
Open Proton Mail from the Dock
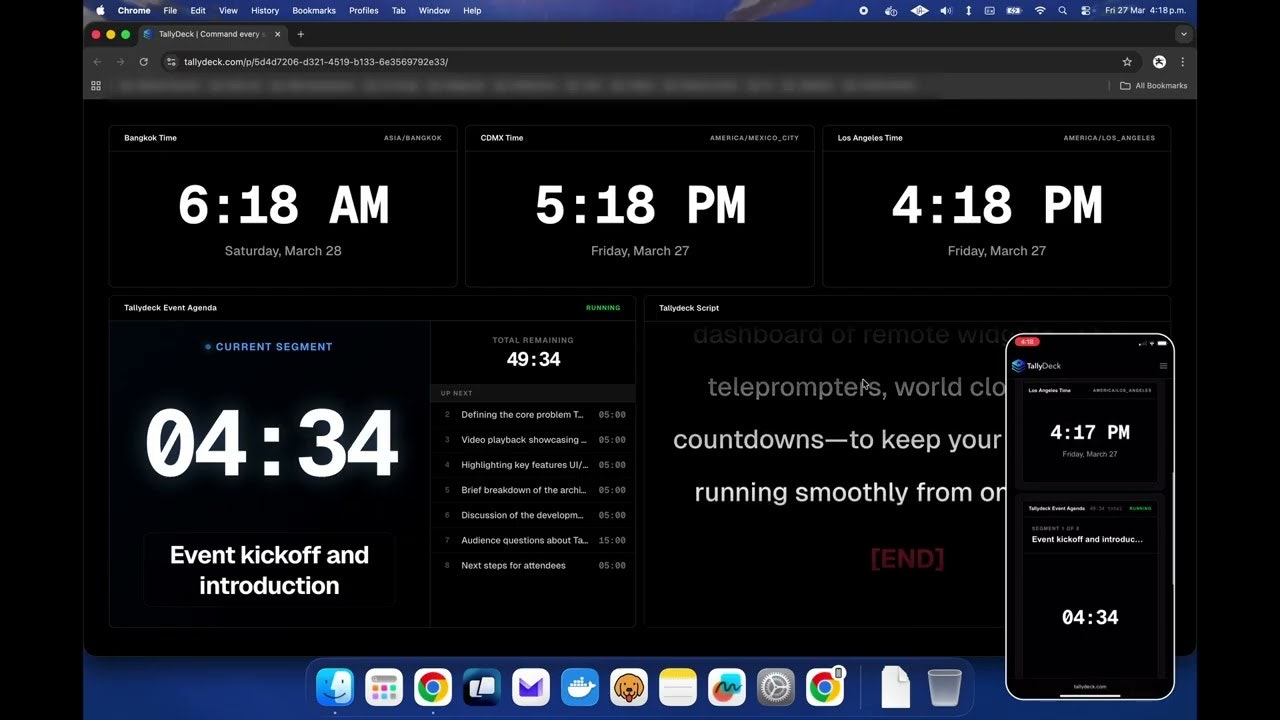click(531, 687)
